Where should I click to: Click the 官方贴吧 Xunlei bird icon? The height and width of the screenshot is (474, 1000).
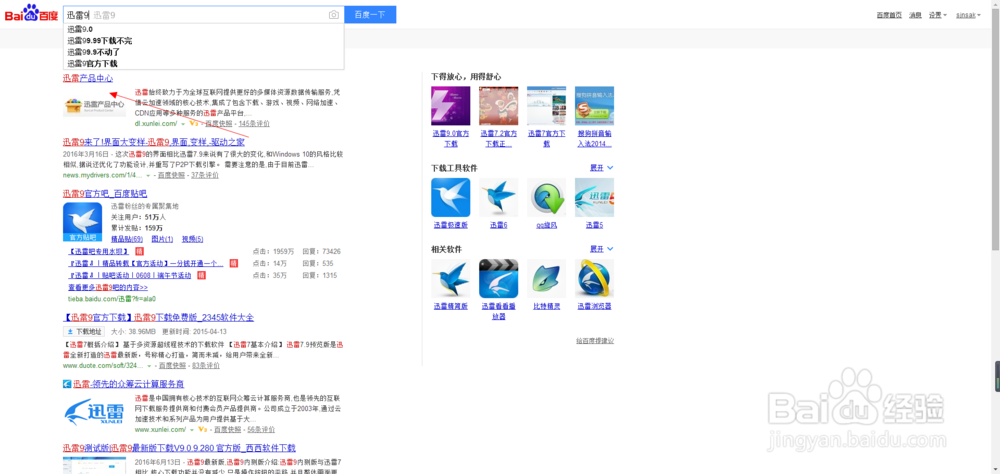click(x=82, y=222)
